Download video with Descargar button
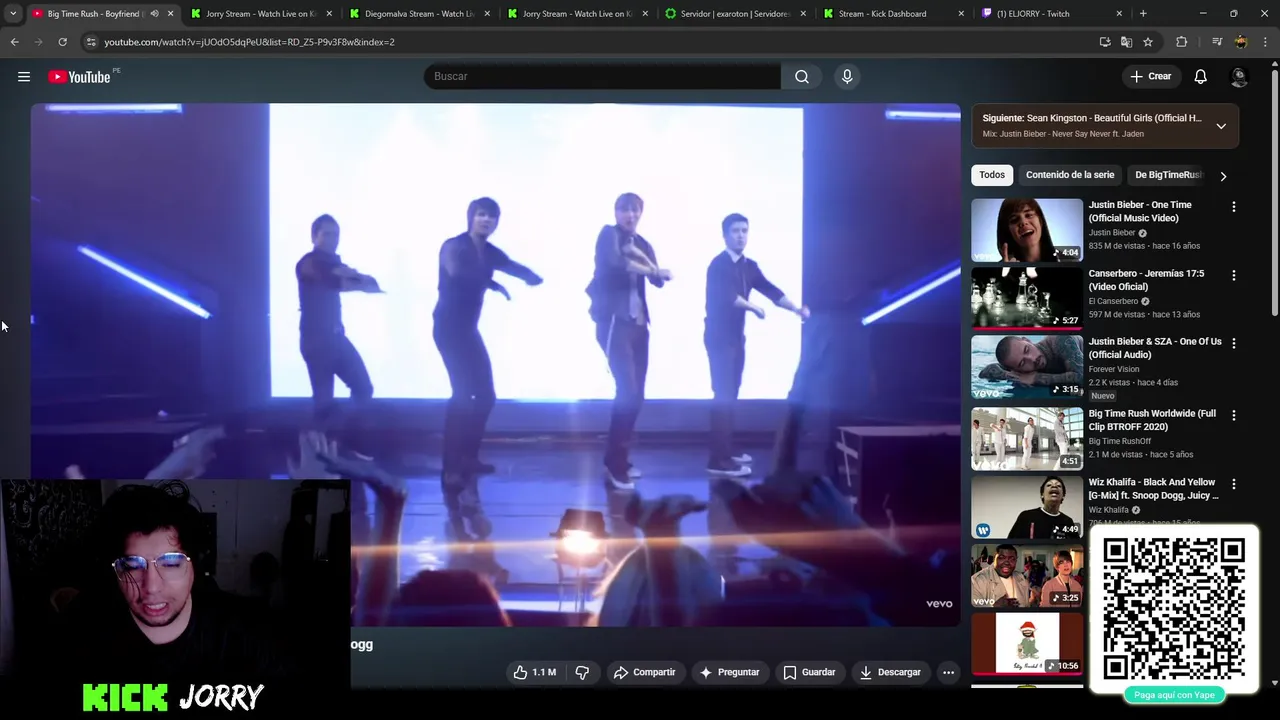 890,672
